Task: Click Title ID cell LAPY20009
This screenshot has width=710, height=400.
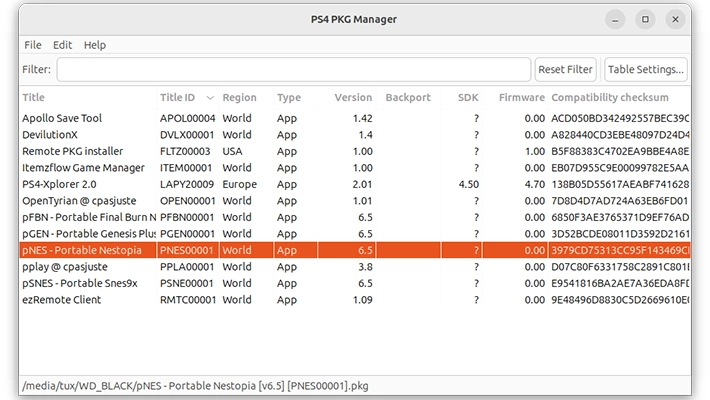Action: [187, 184]
